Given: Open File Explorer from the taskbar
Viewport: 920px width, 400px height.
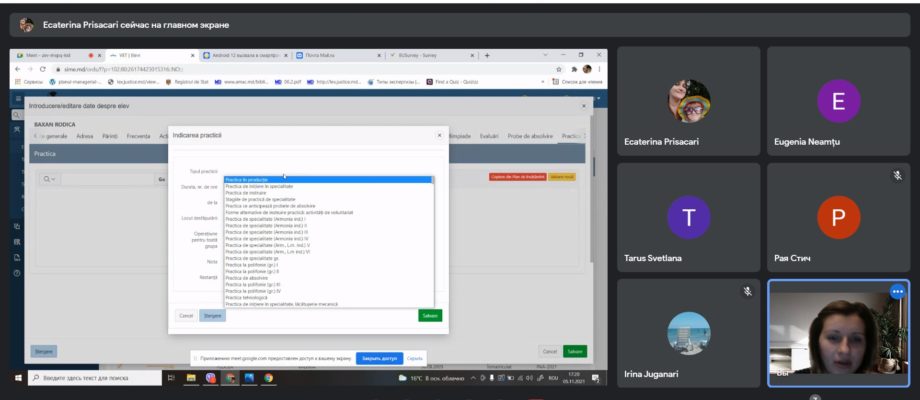Looking at the screenshot, I should (191, 378).
